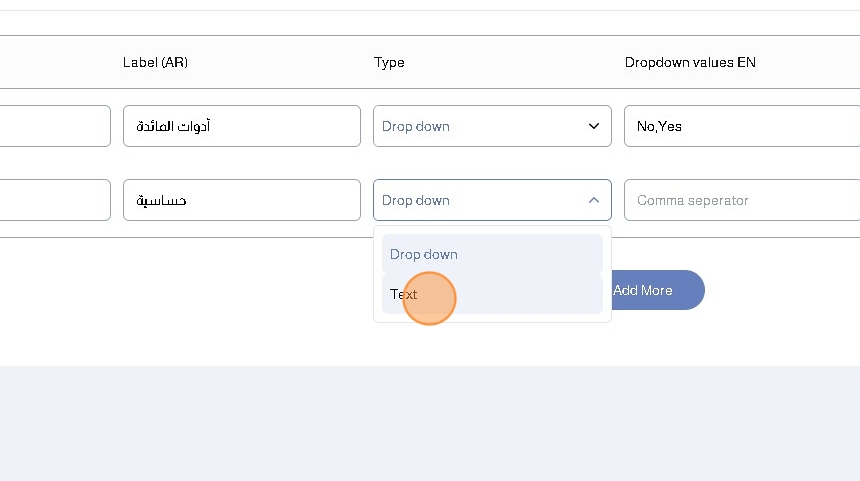Click "Drop down" text in first Type select

[416, 127]
